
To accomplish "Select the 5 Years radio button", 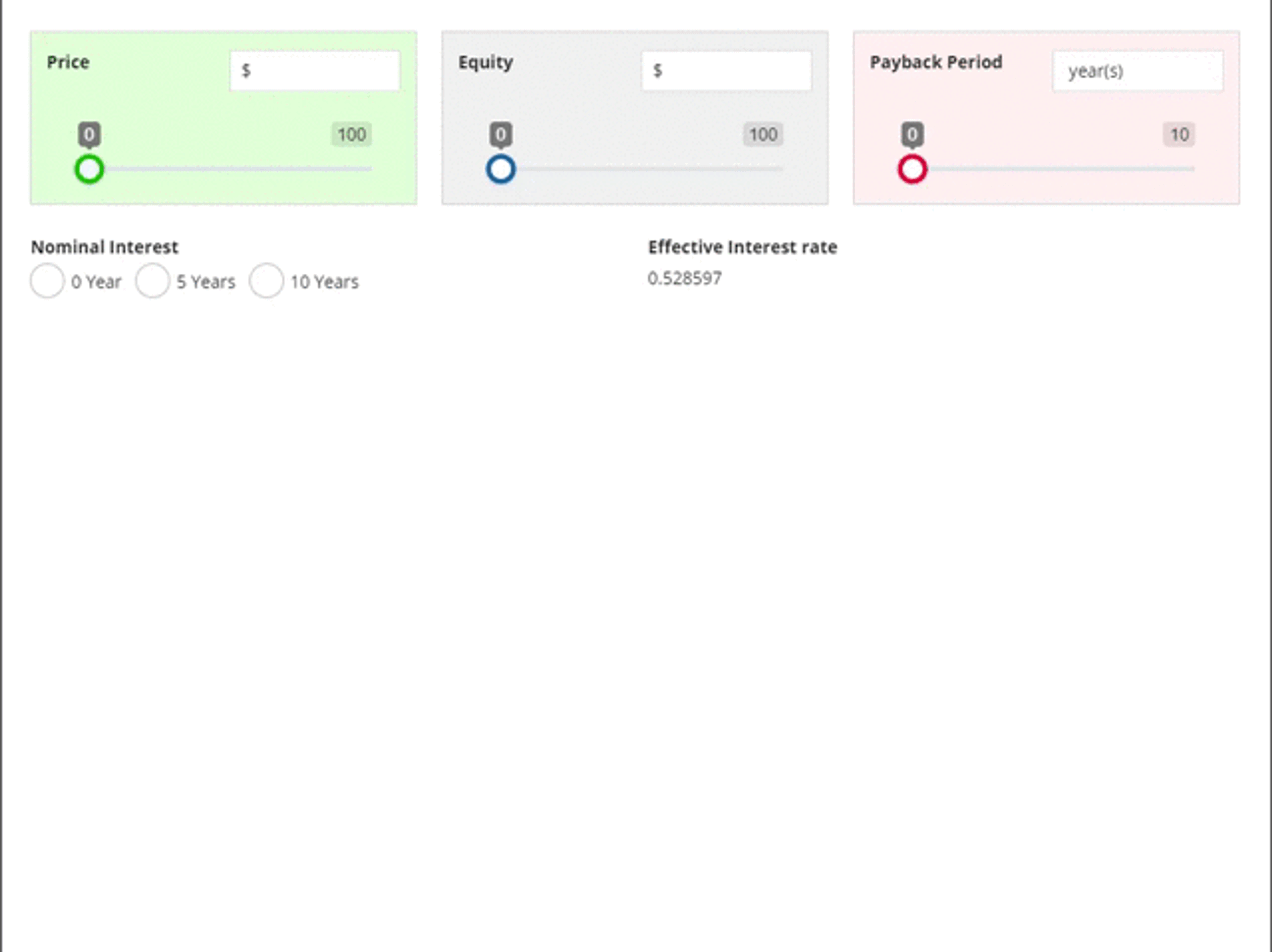I will pyautogui.click(x=152, y=281).
